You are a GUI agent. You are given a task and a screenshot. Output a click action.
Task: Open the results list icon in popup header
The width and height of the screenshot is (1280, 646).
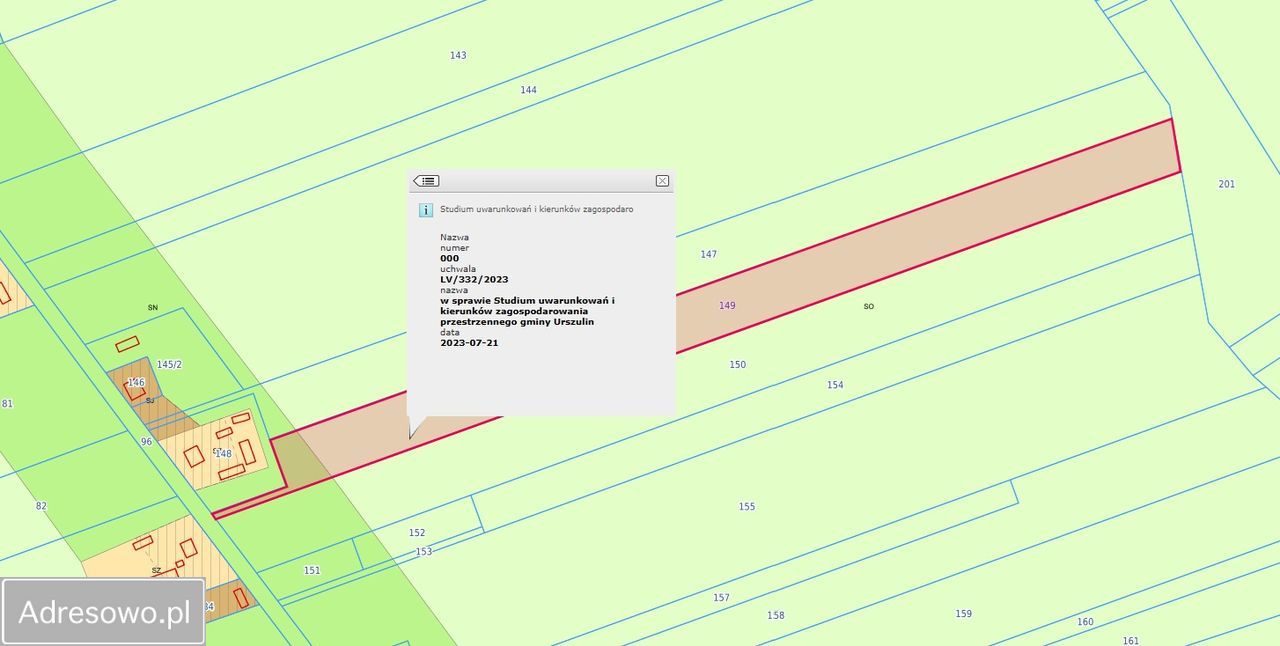(x=426, y=181)
